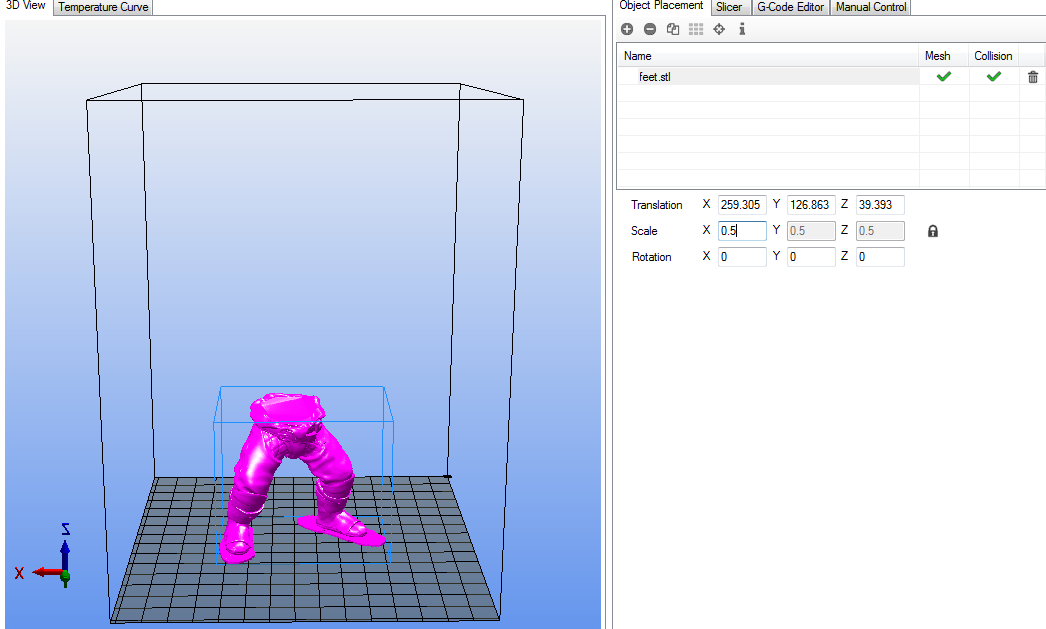Click the Scale X input field
1046x629 pixels.
tap(741, 231)
